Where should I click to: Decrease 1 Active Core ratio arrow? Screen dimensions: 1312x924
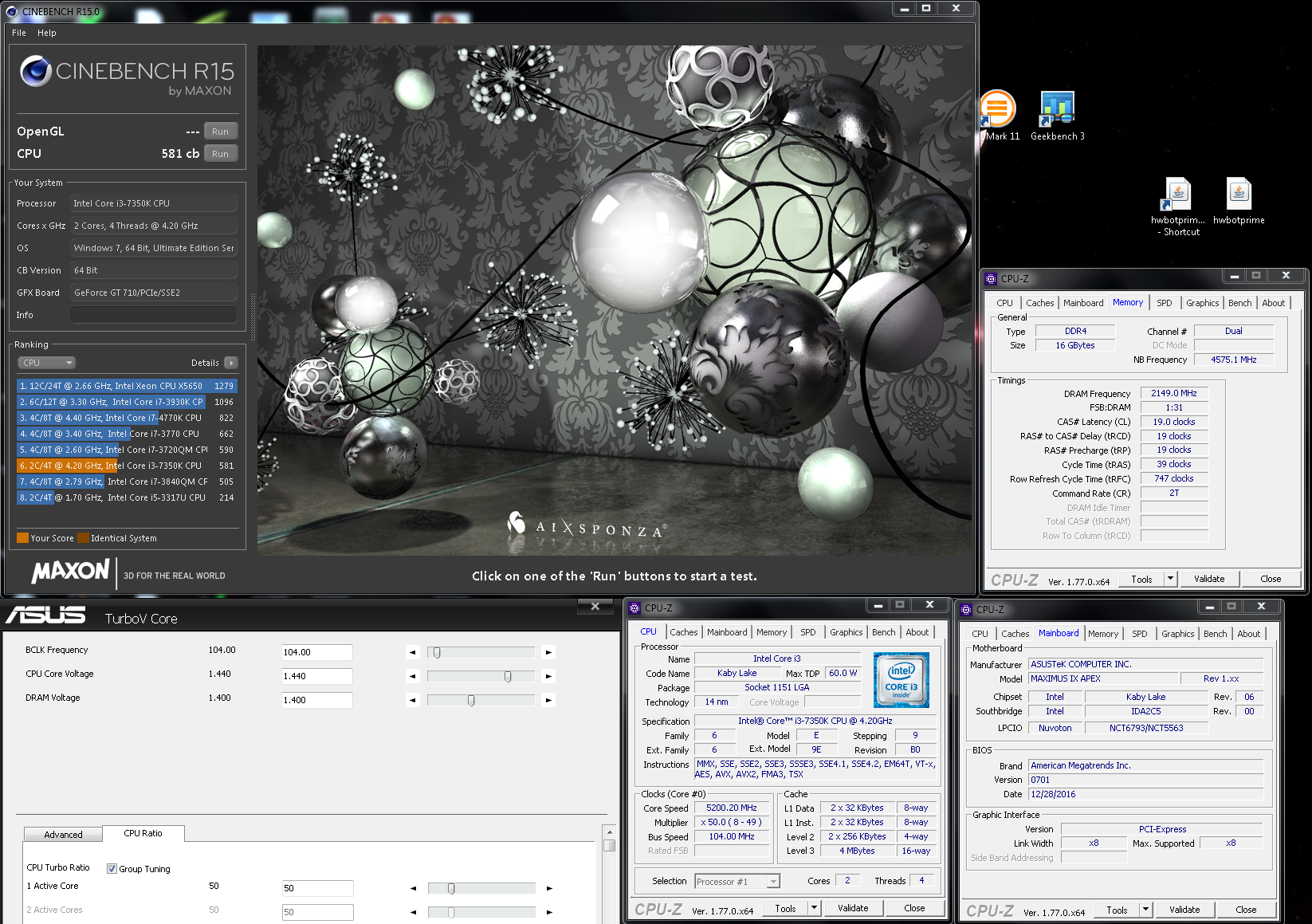(x=413, y=888)
